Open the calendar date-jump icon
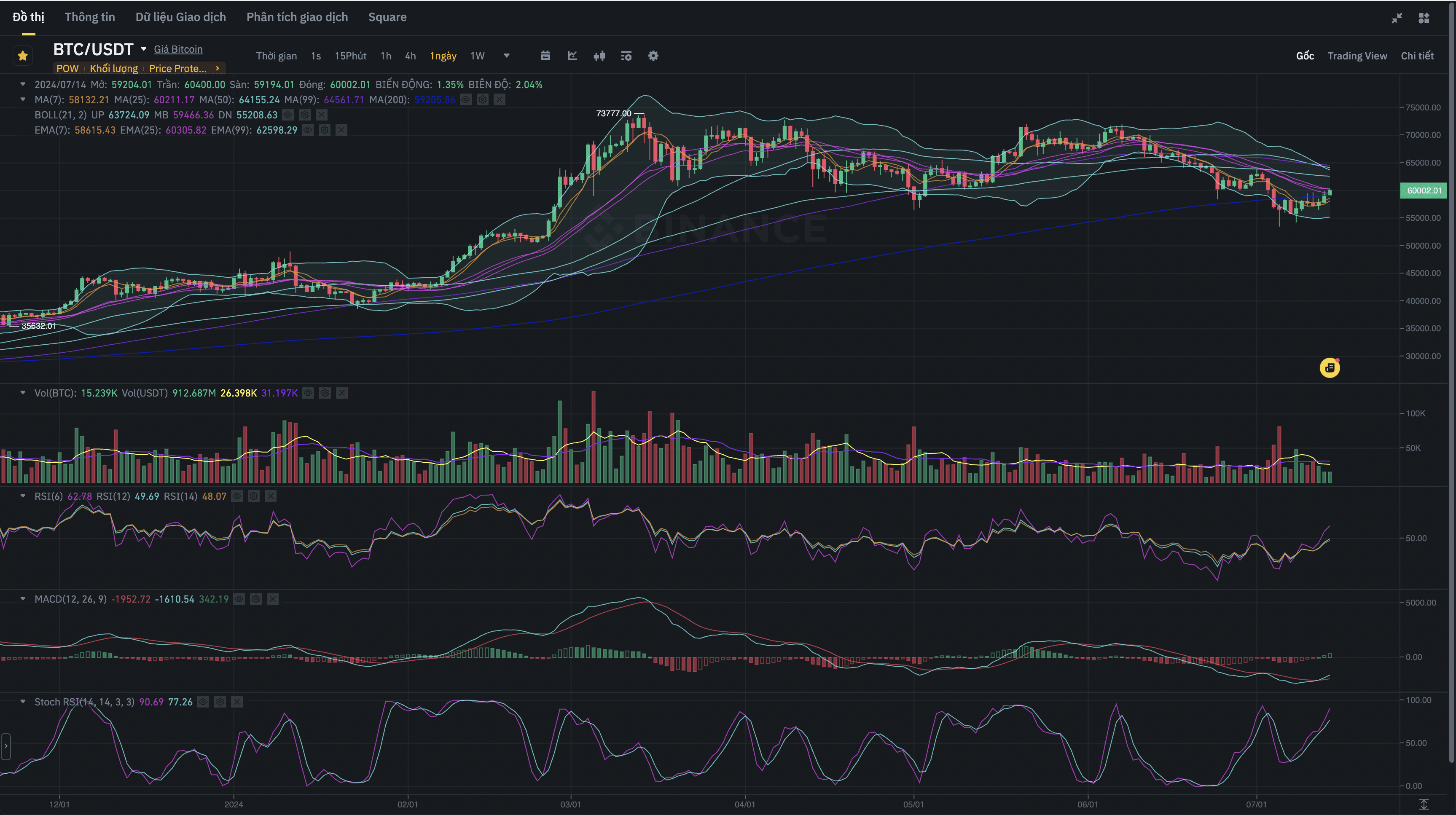 click(545, 55)
